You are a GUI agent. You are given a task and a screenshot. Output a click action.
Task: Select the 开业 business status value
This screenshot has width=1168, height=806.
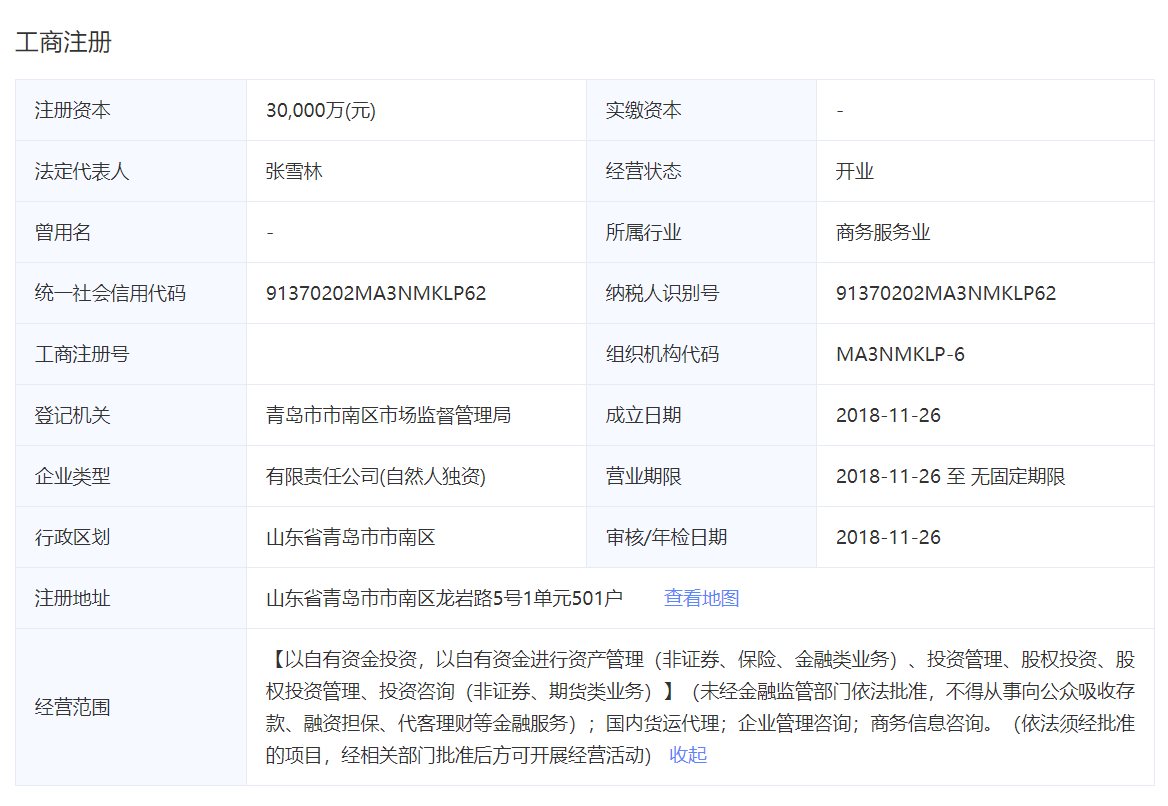tap(854, 172)
